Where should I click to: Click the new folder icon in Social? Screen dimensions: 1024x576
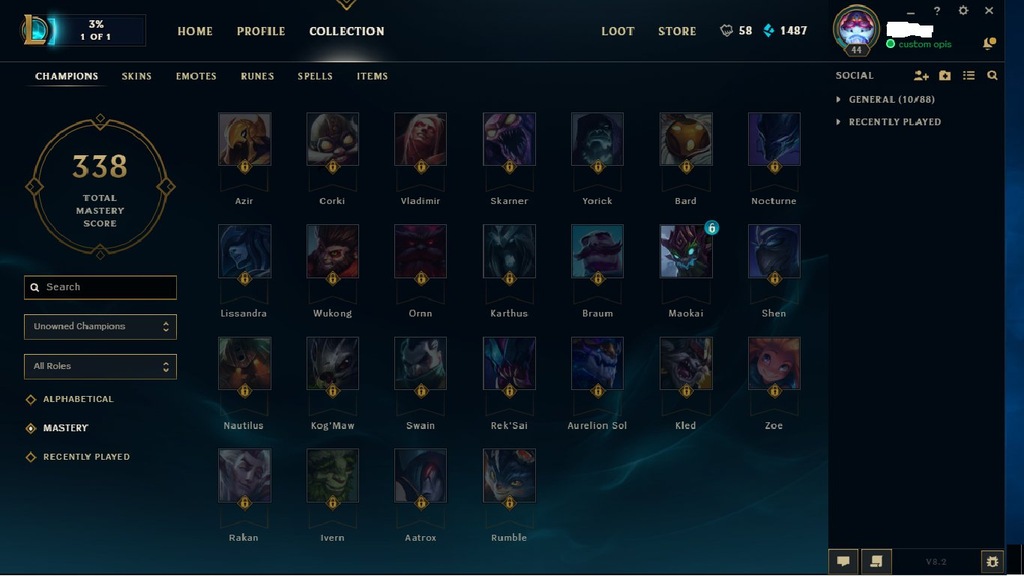[x=945, y=76]
